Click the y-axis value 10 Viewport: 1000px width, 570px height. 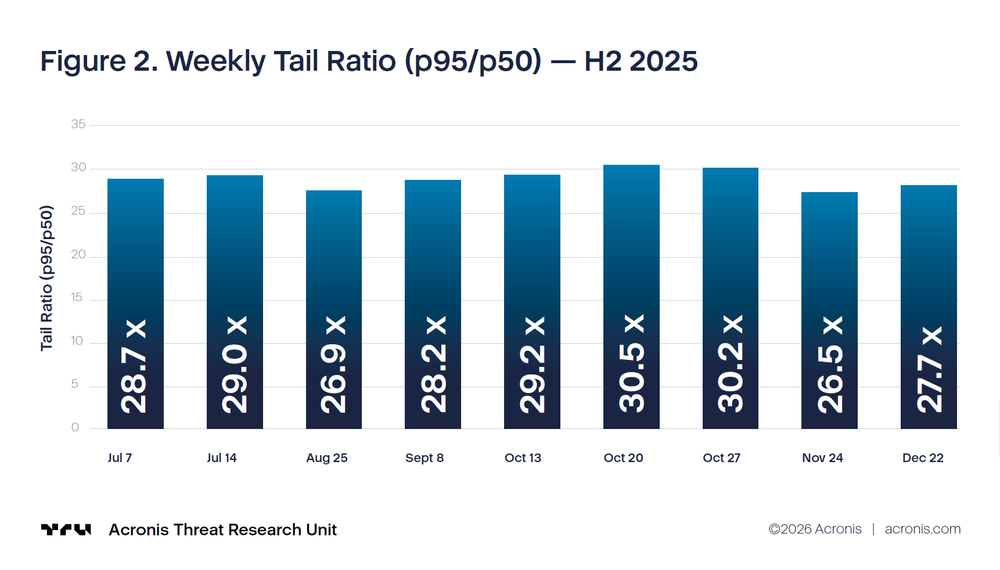tap(77, 341)
